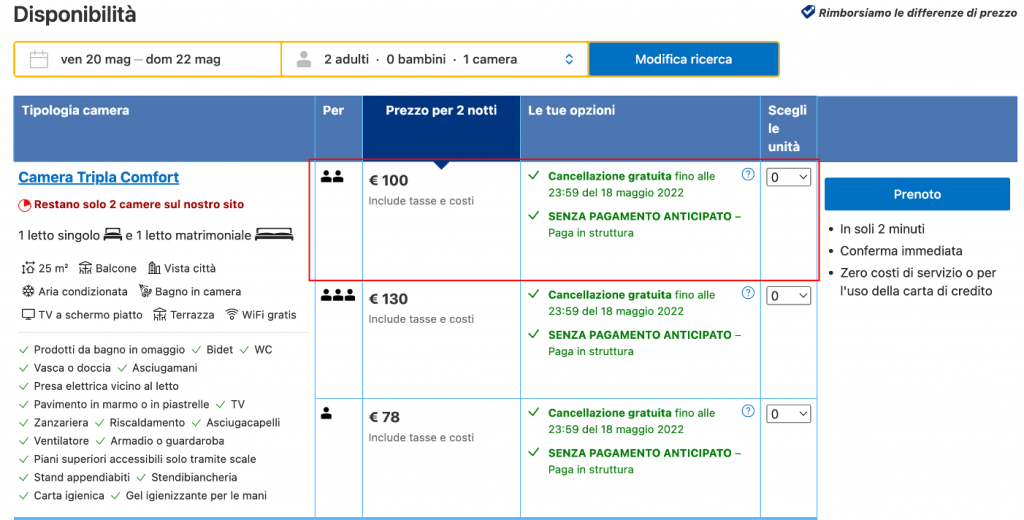The height and width of the screenshot is (520, 1024).
Task: Click the guest person icon in search bar
Action: point(304,59)
